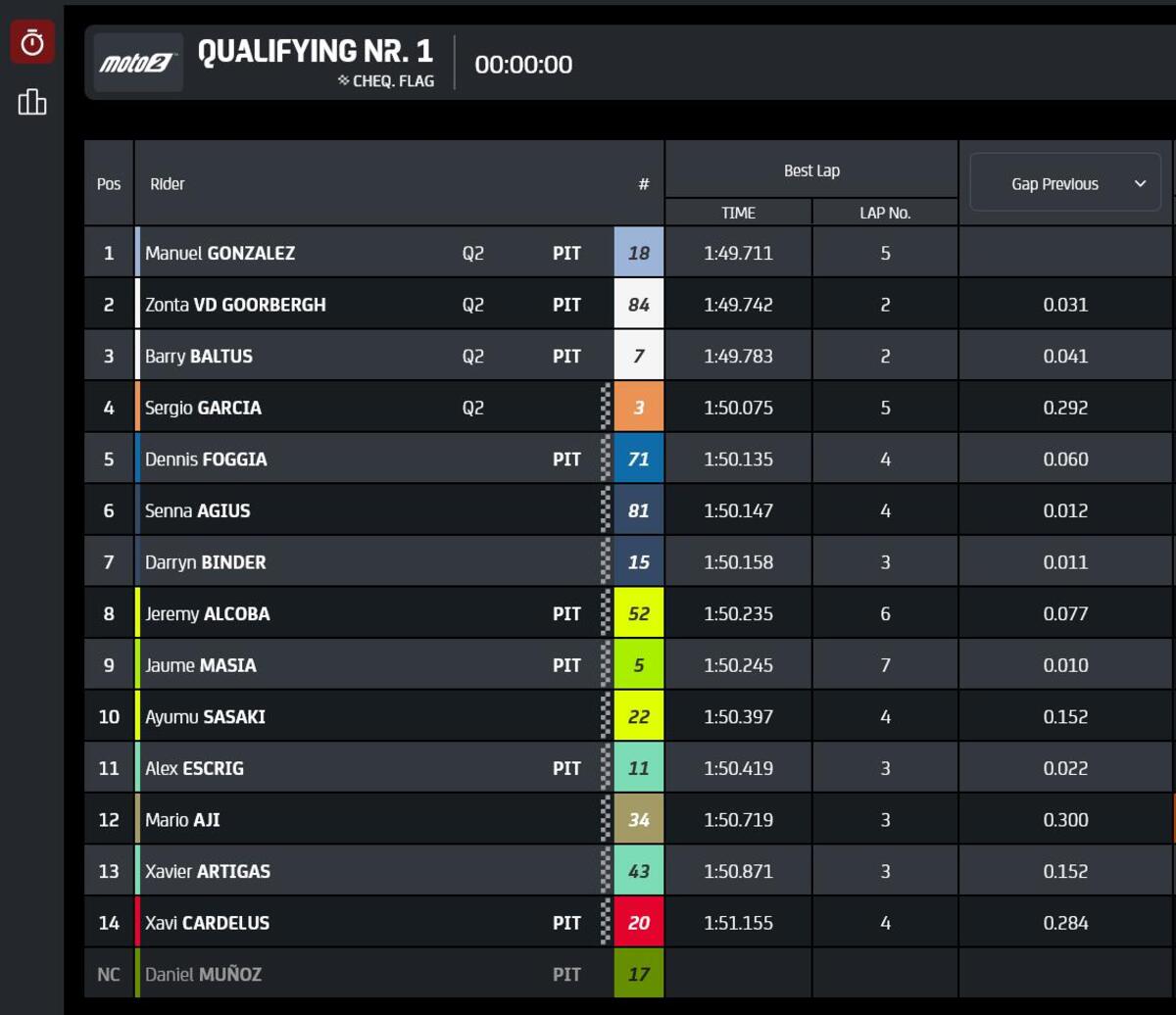The width and height of the screenshot is (1176, 1015).
Task: Click the chequered flag icon beside Sergio Garcia
Action: [x=605, y=408]
